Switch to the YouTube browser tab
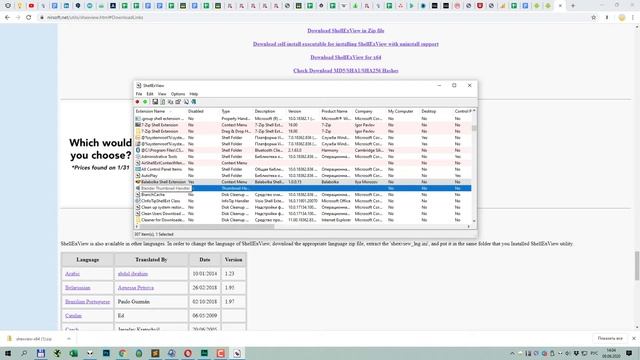Screen dimensions: 640x360 coord(31,6)
